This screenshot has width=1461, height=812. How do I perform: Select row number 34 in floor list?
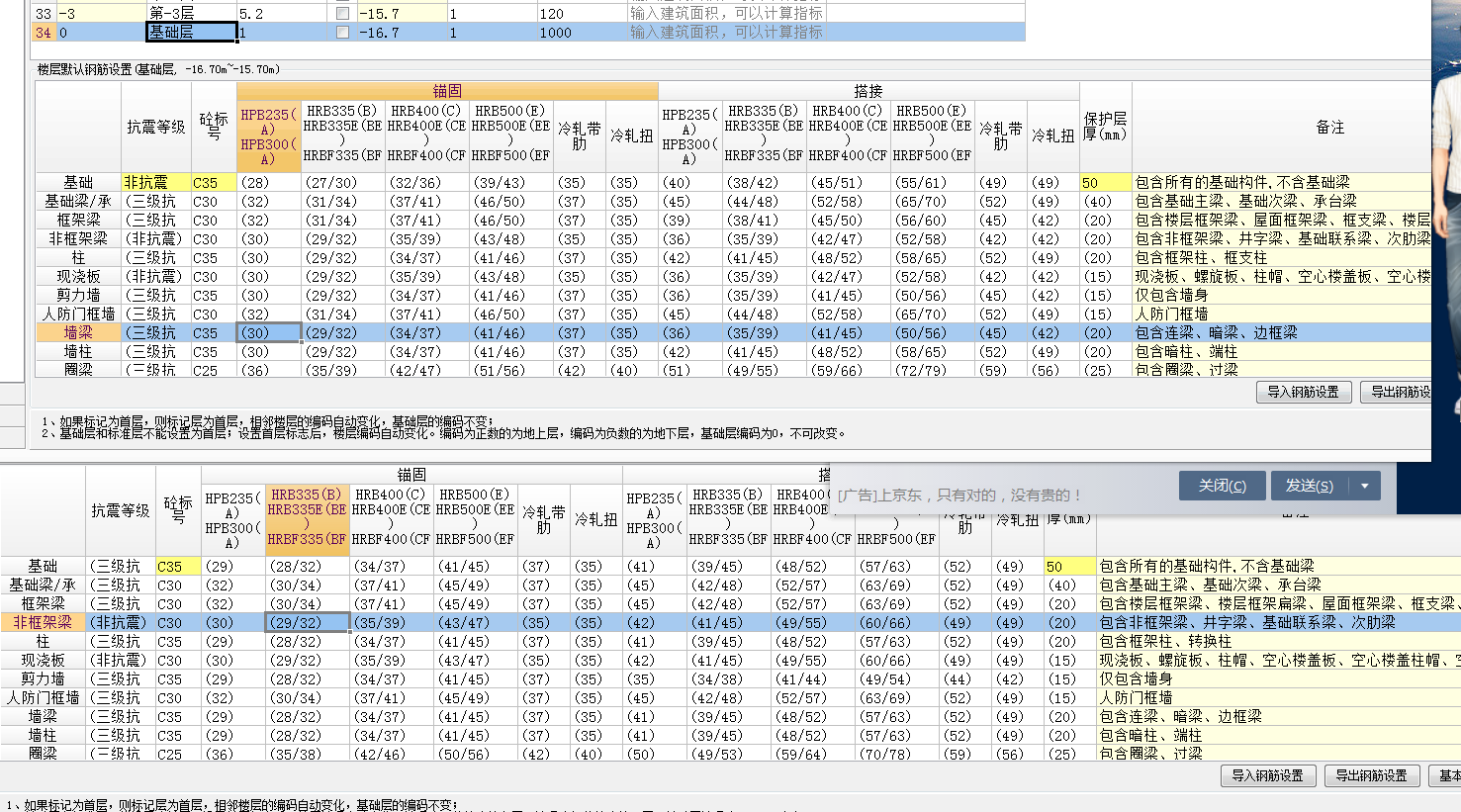coord(43,33)
